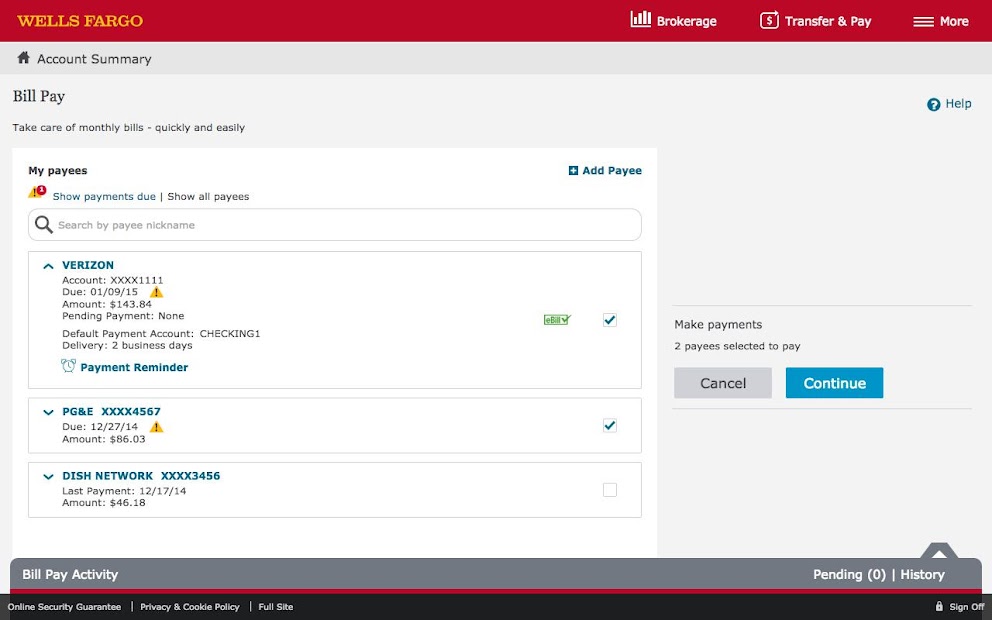Open the More hamburger menu icon
Image resolution: width=992 pixels, height=620 pixels.
point(923,22)
